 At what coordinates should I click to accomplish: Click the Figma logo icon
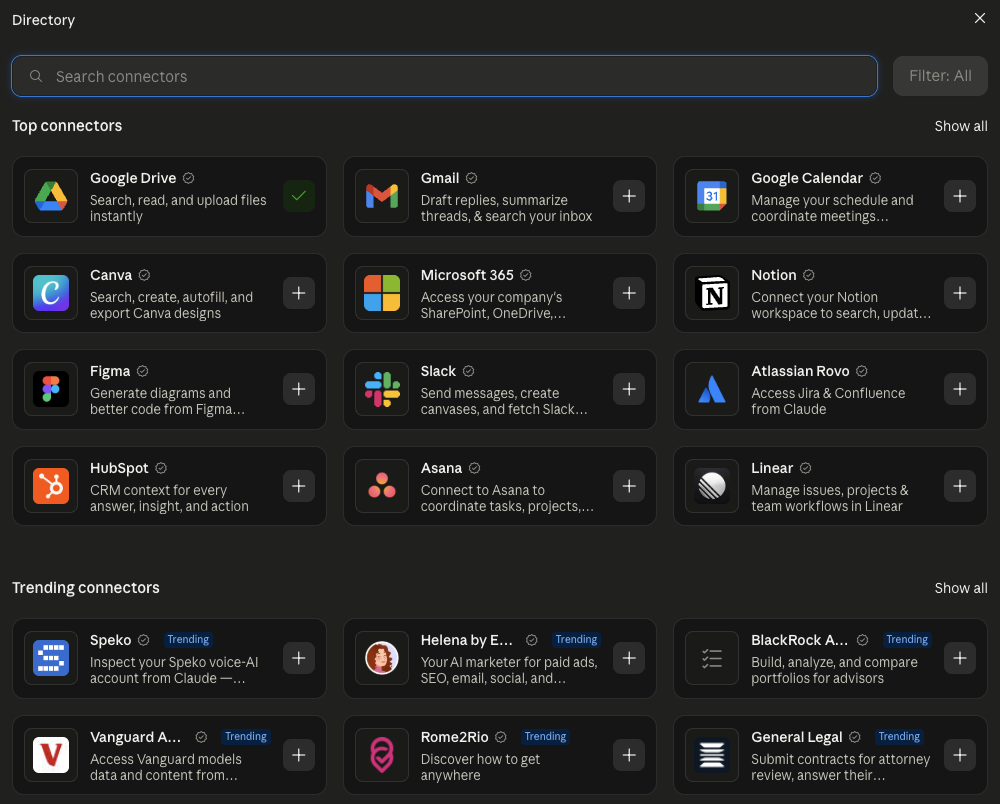click(51, 389)
